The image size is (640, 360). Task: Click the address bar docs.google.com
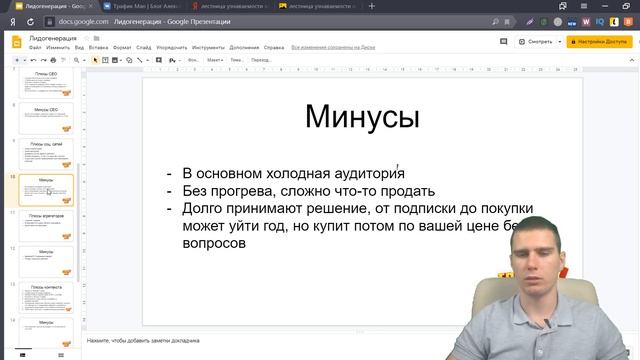(x=84, y=22)
